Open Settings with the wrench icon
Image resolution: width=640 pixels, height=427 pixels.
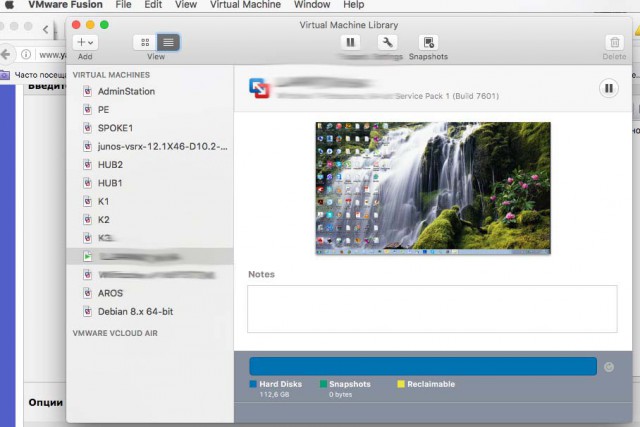387,42
